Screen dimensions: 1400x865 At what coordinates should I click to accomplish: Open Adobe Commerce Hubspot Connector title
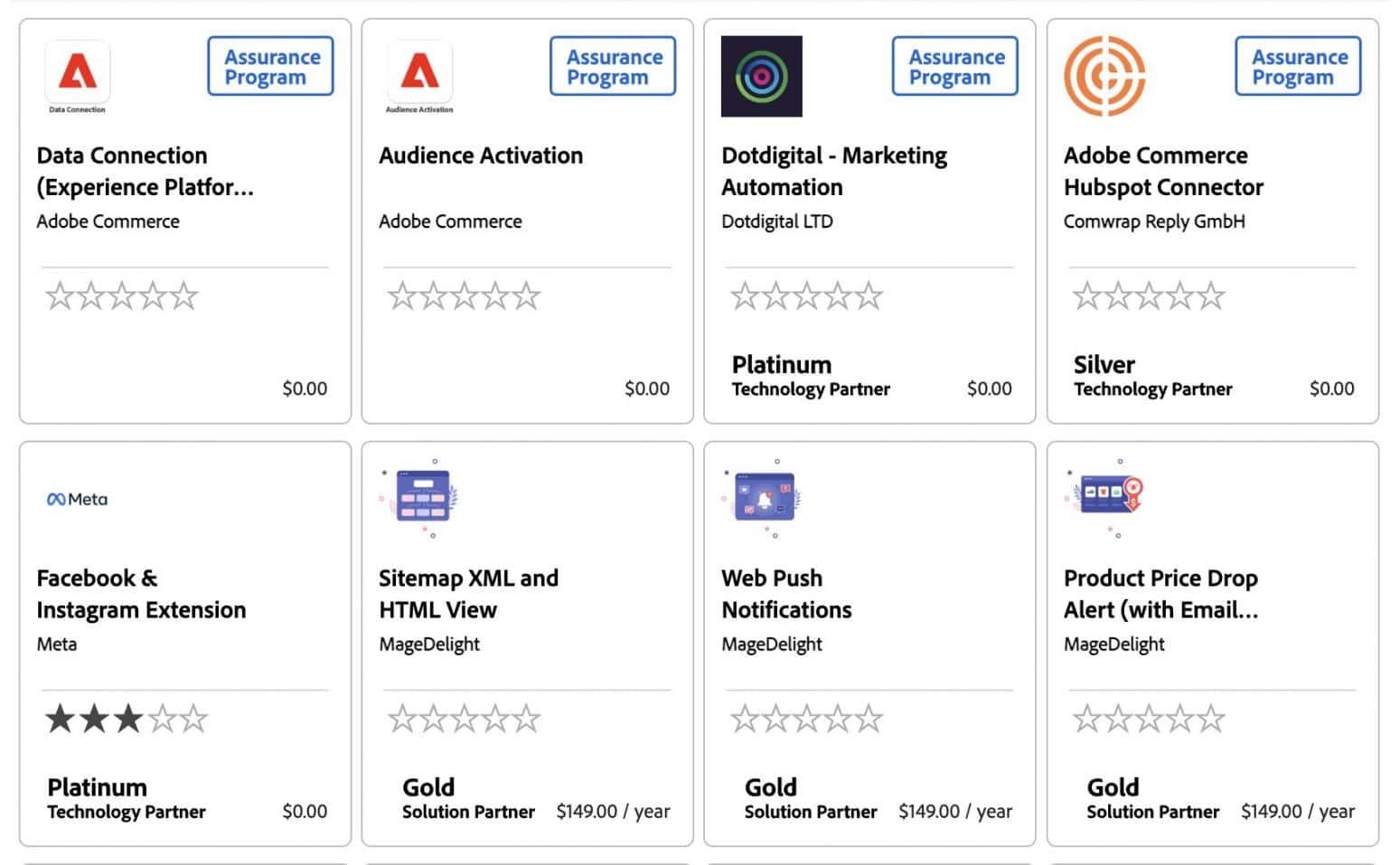(x=1163, y=171)
